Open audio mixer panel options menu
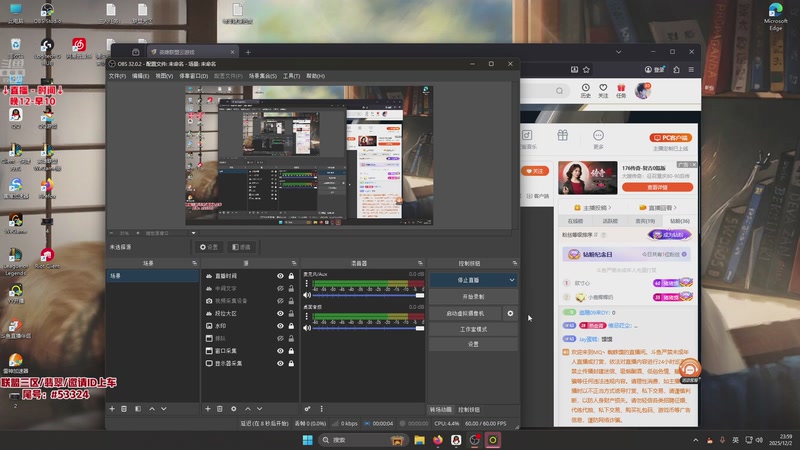 point(321,409)
